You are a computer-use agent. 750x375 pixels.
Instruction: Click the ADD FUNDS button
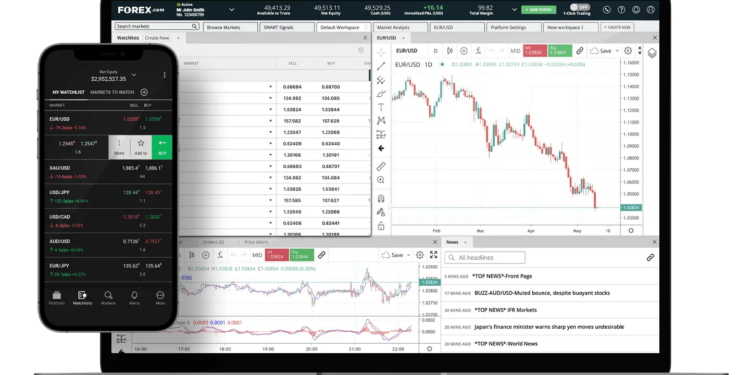(539, 10)
